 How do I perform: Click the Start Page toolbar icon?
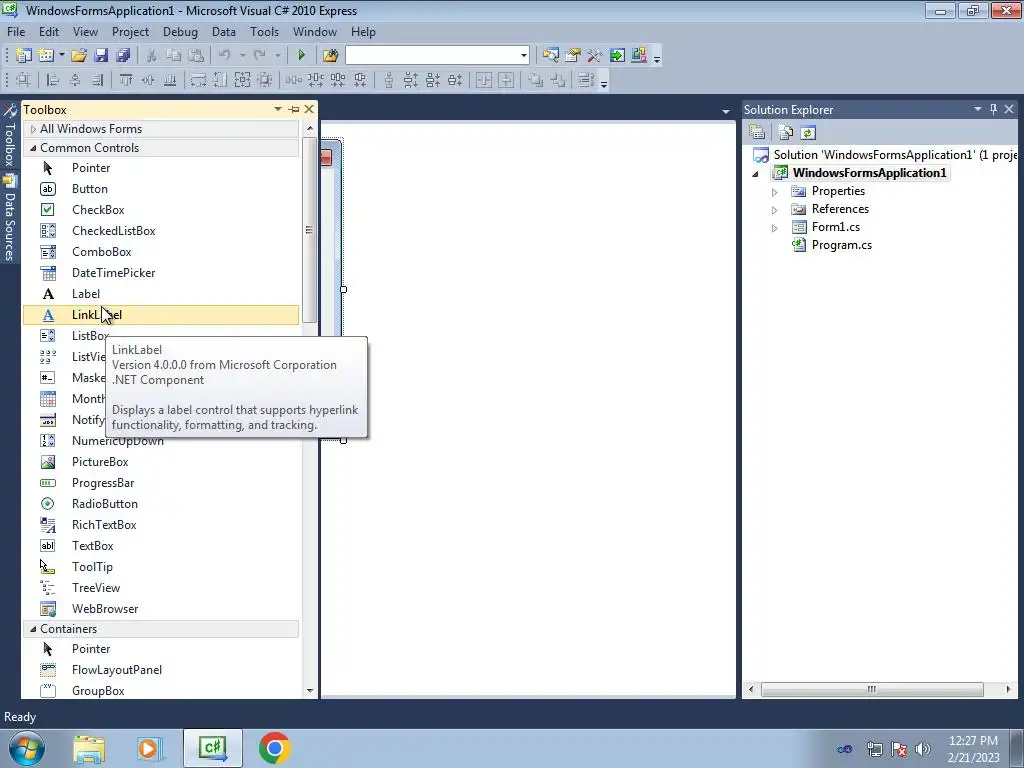[617, 56]
